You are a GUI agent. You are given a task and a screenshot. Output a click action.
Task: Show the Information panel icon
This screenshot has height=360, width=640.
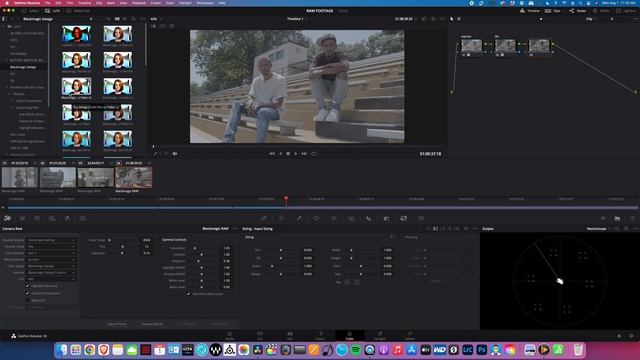tap(632, 219)
